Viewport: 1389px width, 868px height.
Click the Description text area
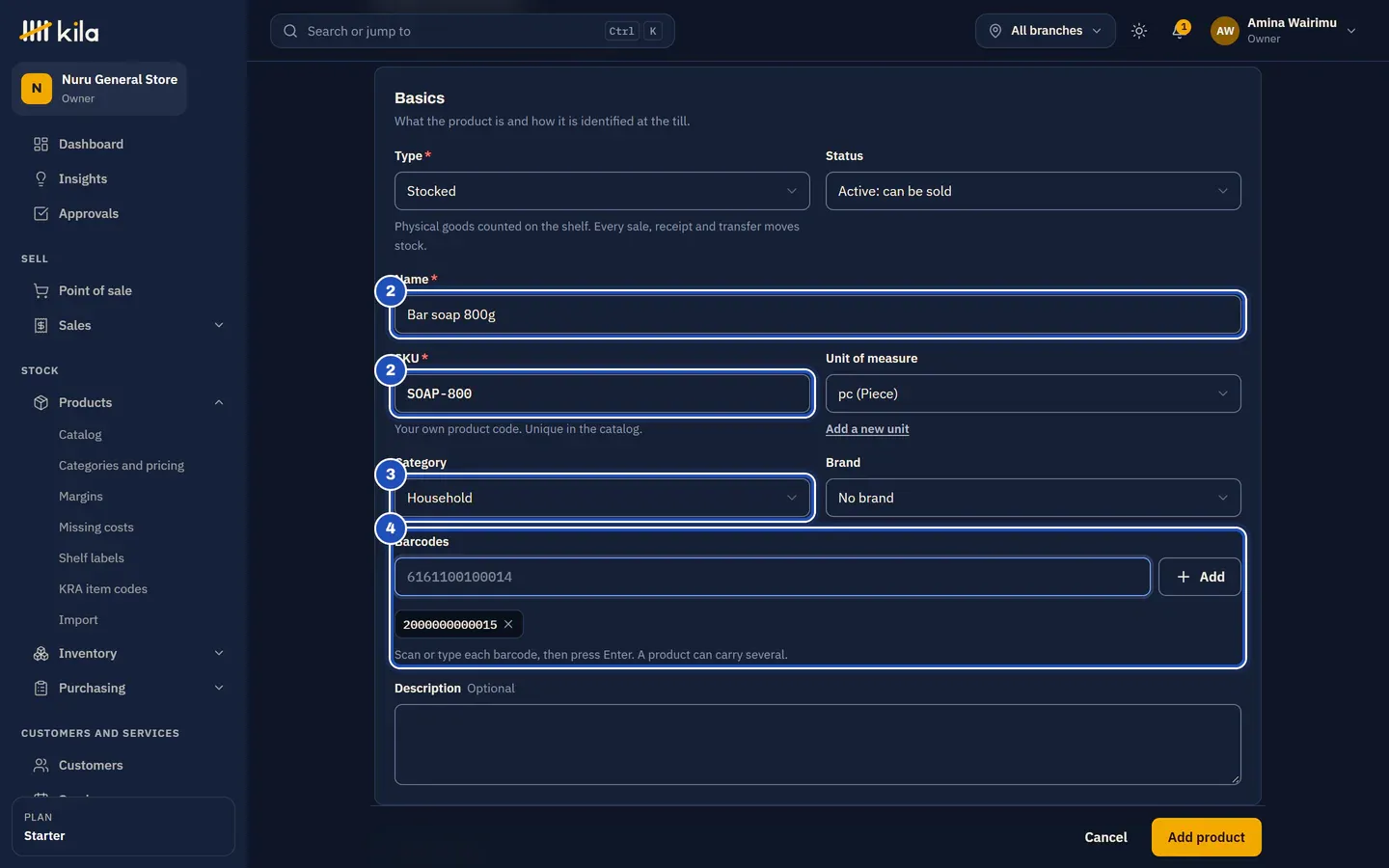click(818, 745)
